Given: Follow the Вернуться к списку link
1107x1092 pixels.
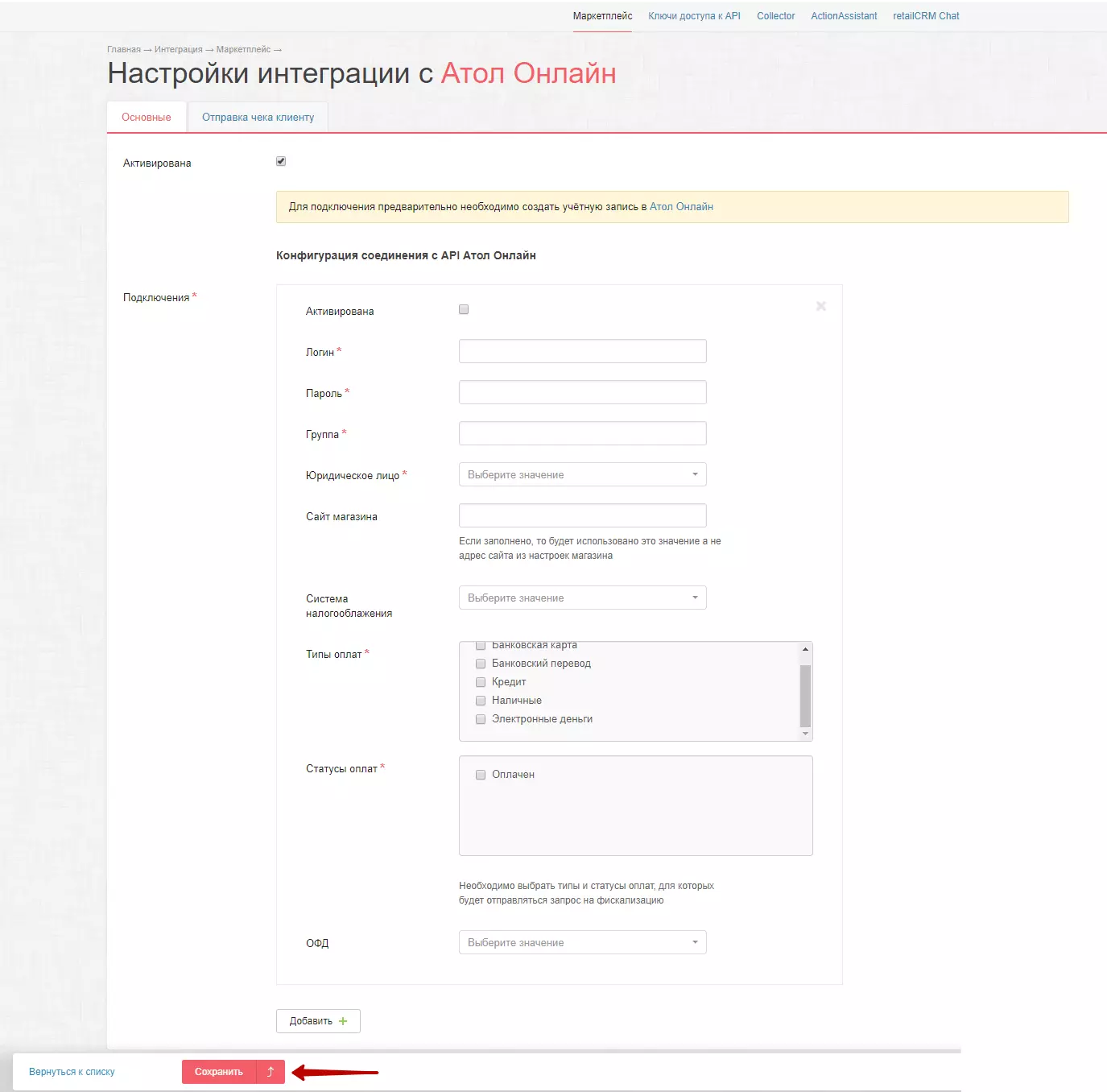Looking at the screenshot, I should point(72,1072).
